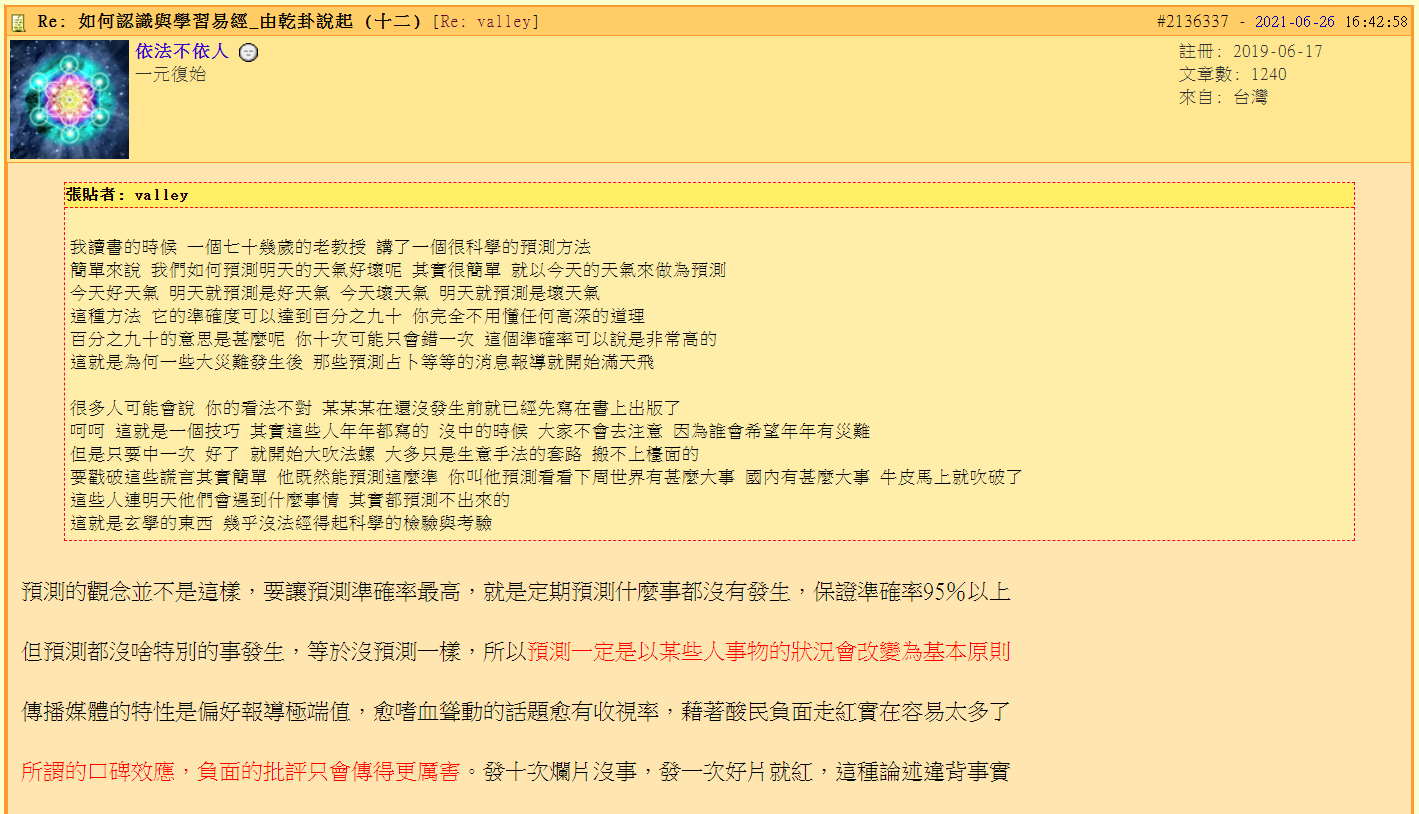Click the offline status face icon next to 依法不依人
Screen dimensions: 1419x814
(x=246, y=51)
